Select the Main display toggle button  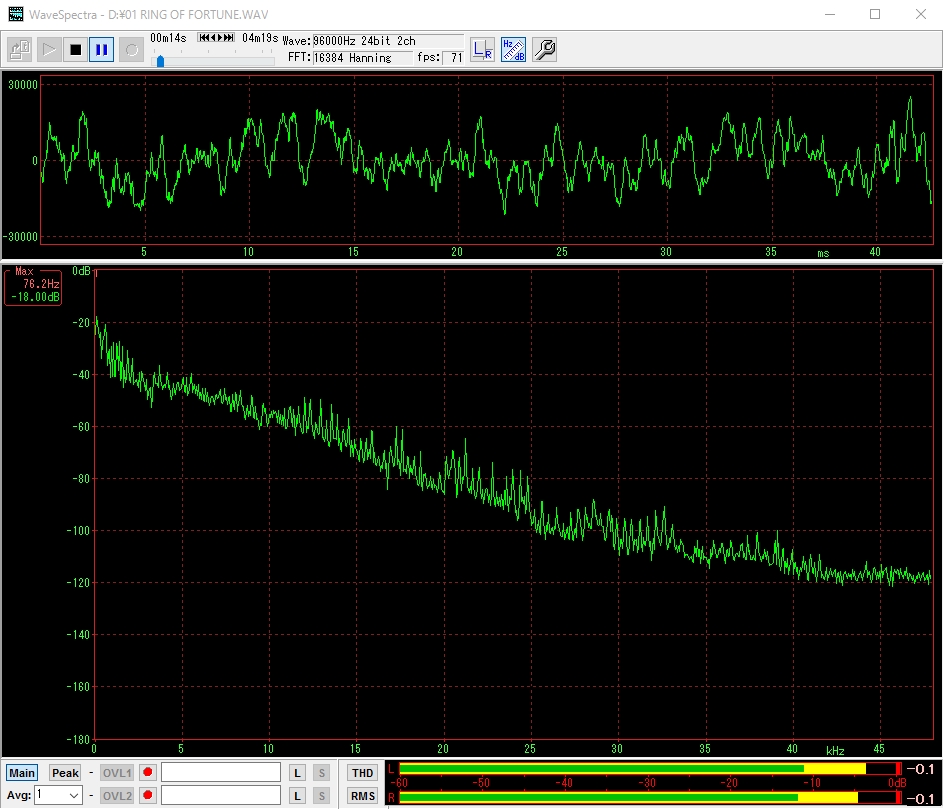22,773
